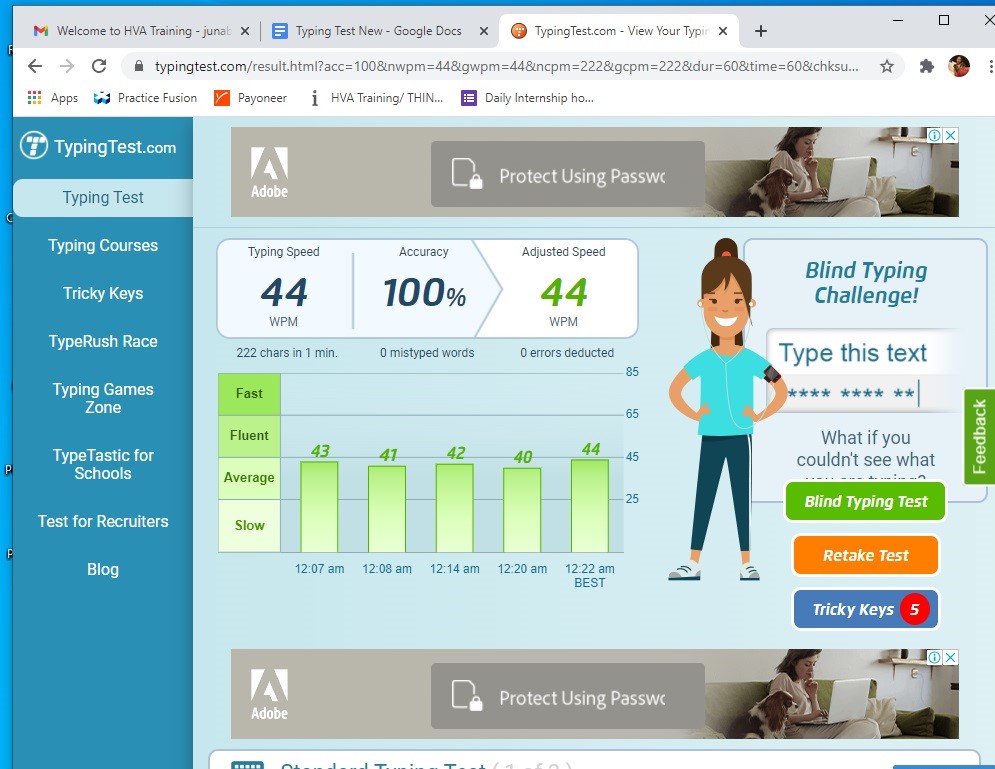Open the Practice Fusion bookmark

(145, 98)
